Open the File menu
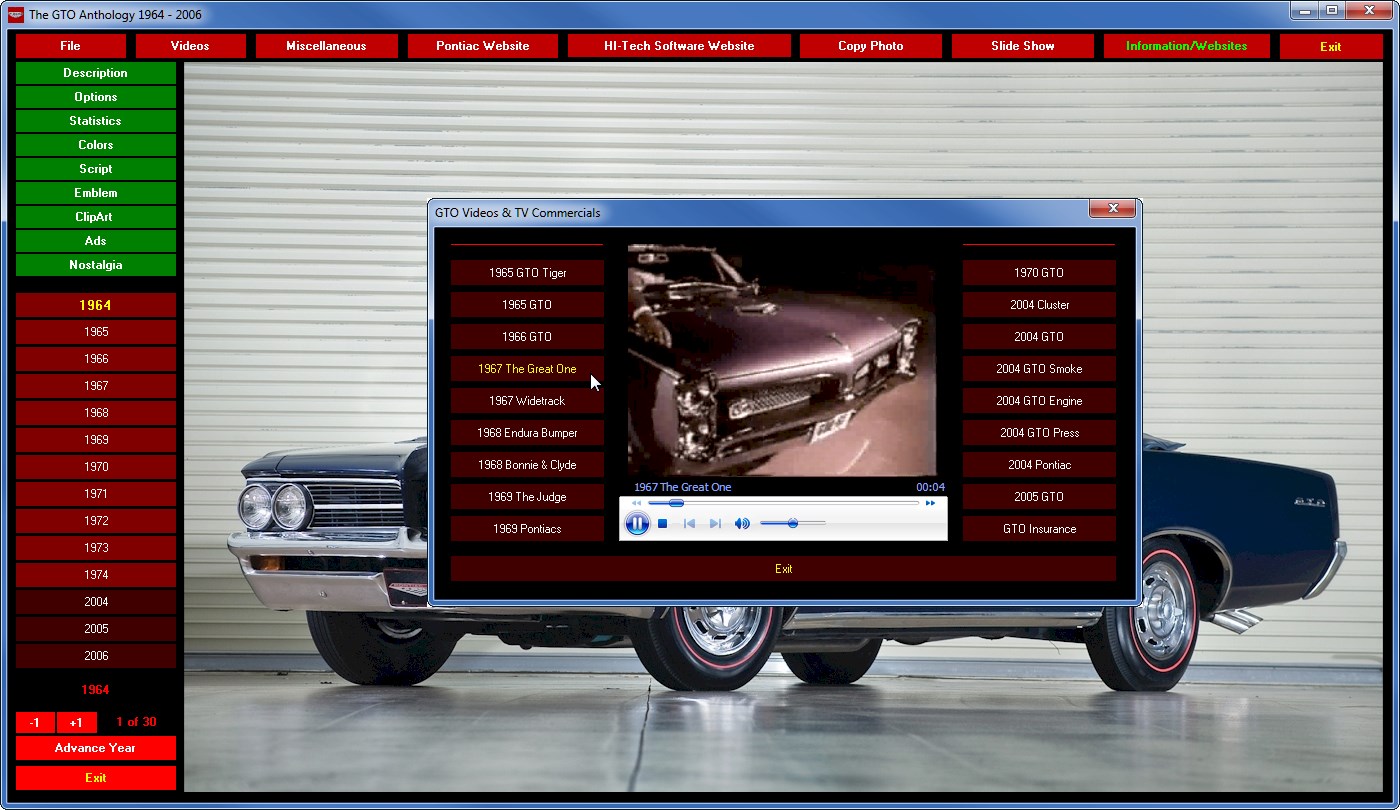This screenshot has height=810, width=1400. [70, 46]
